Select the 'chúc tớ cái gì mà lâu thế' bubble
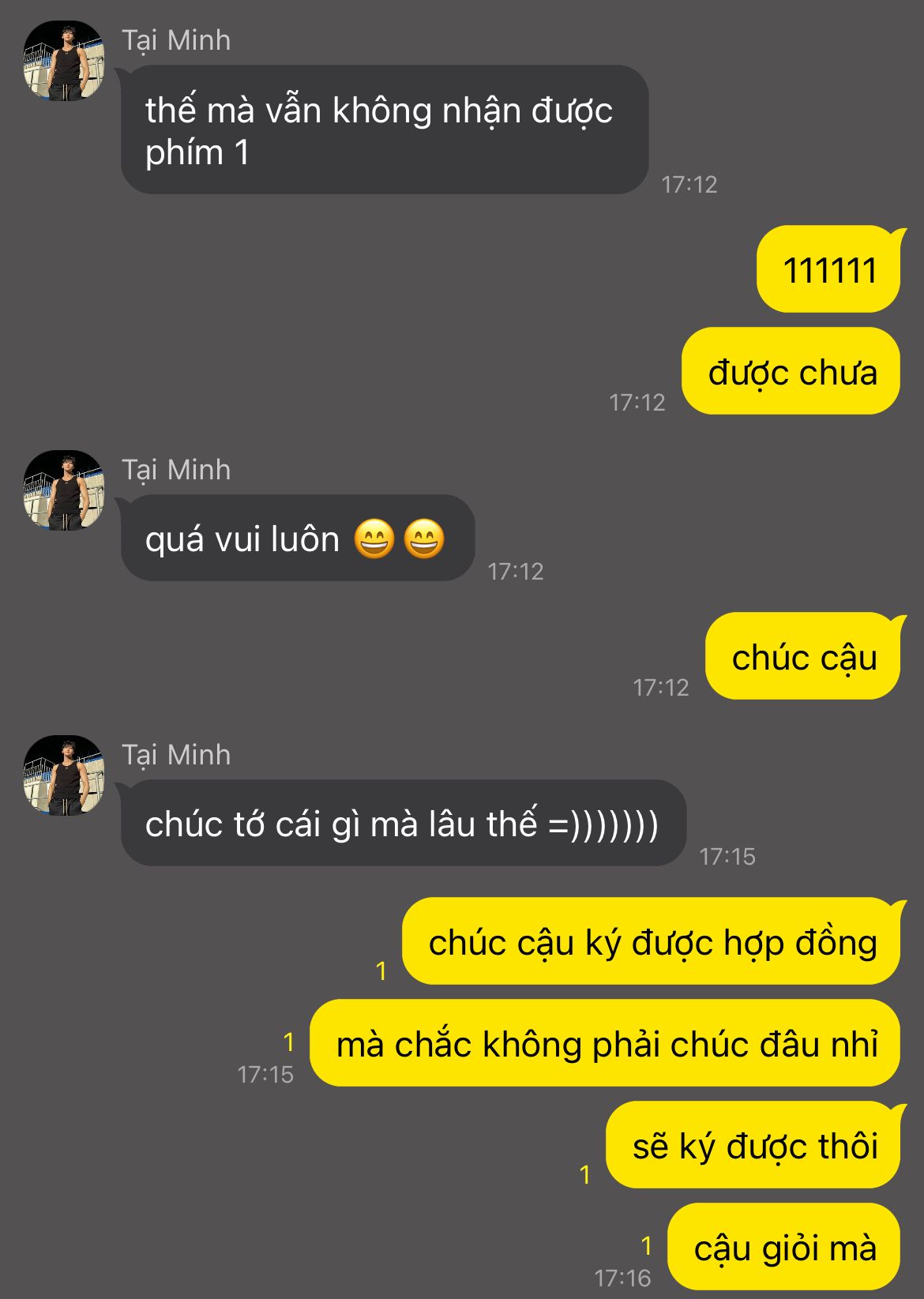This screenshot has height=1299, width=924. [404, 824]
